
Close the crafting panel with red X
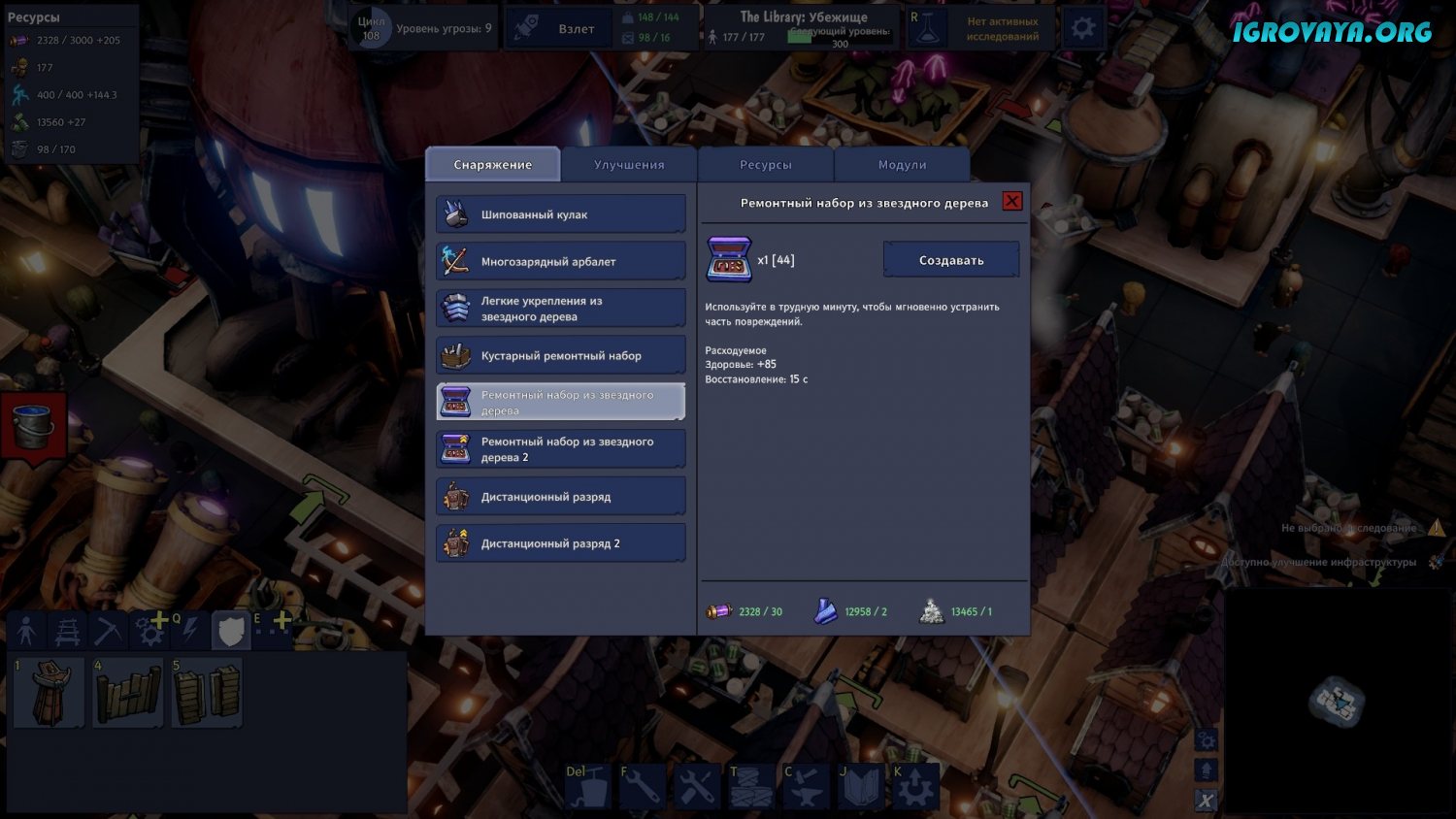[x=1011, y=201]
